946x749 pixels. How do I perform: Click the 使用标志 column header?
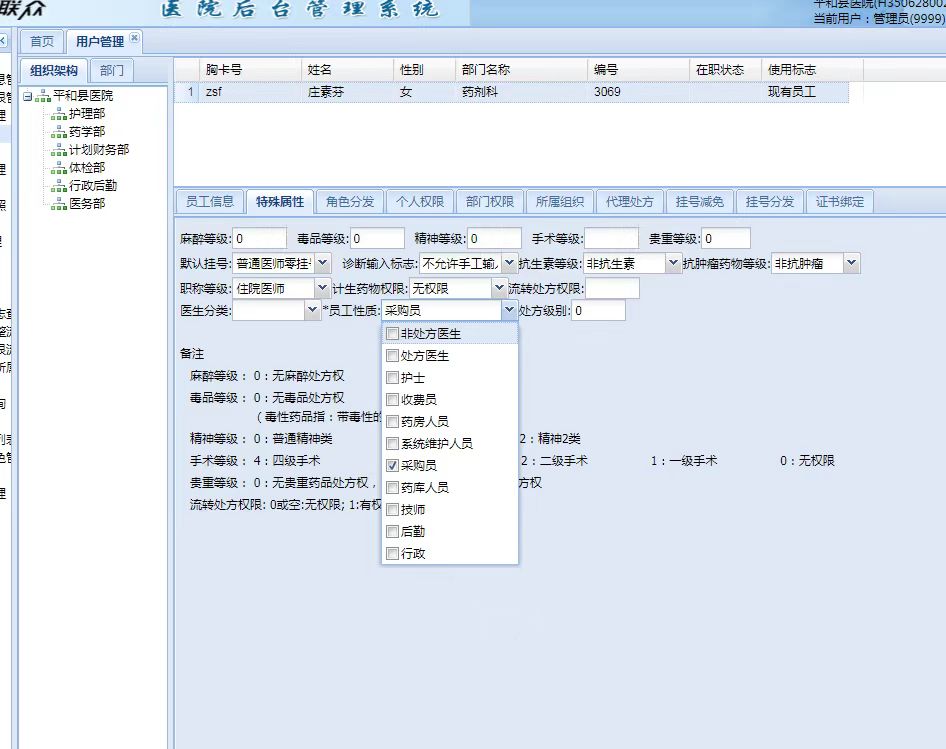coord(812,70)
